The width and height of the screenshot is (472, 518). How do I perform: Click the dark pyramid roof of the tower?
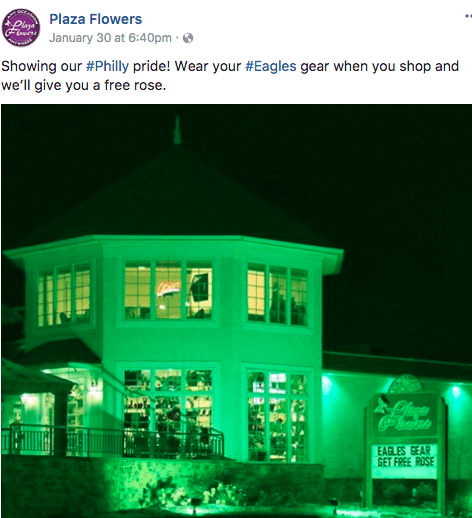pyautogui.click(x=173, y=193)
